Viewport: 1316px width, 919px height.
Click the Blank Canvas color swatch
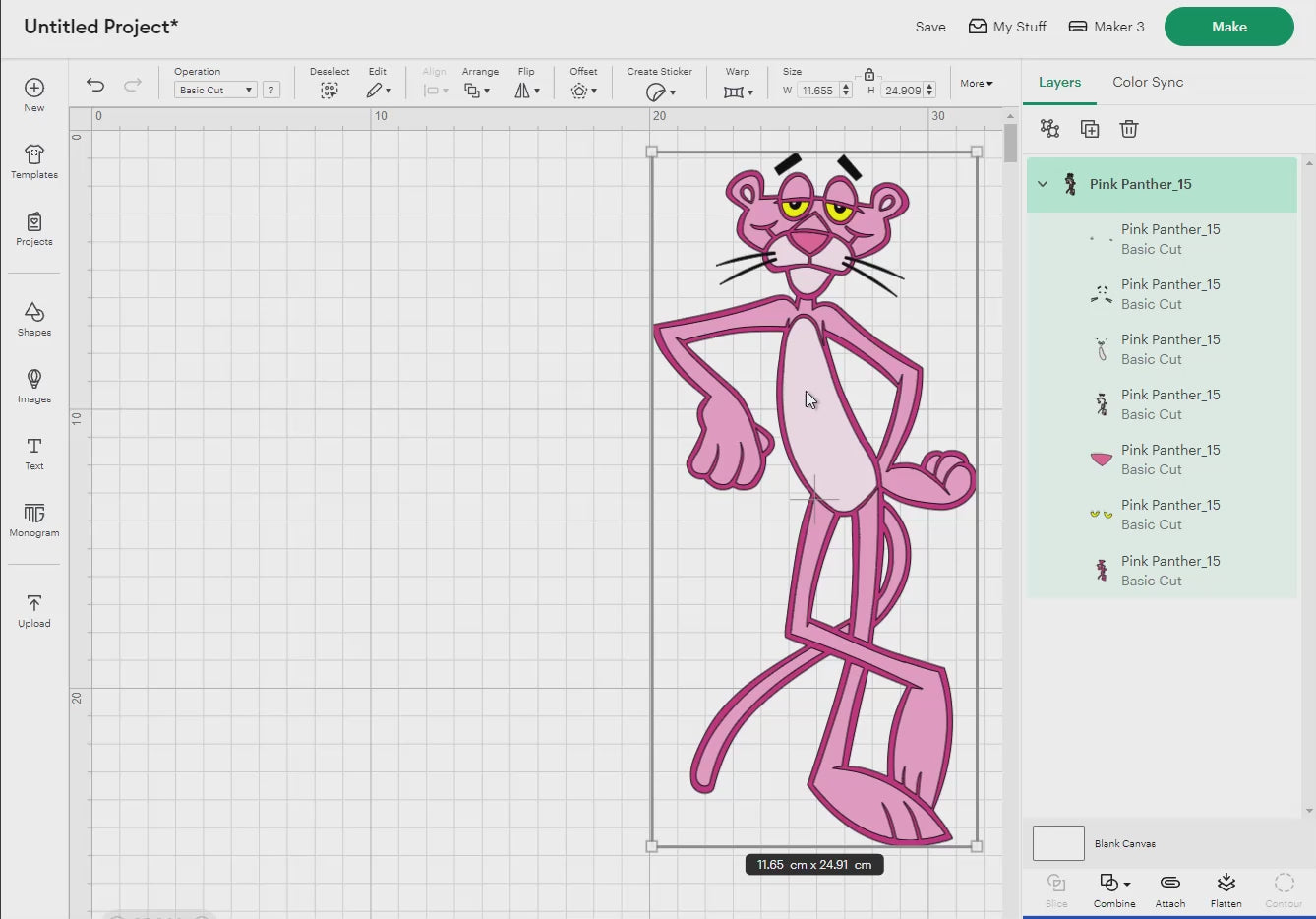1058,843
